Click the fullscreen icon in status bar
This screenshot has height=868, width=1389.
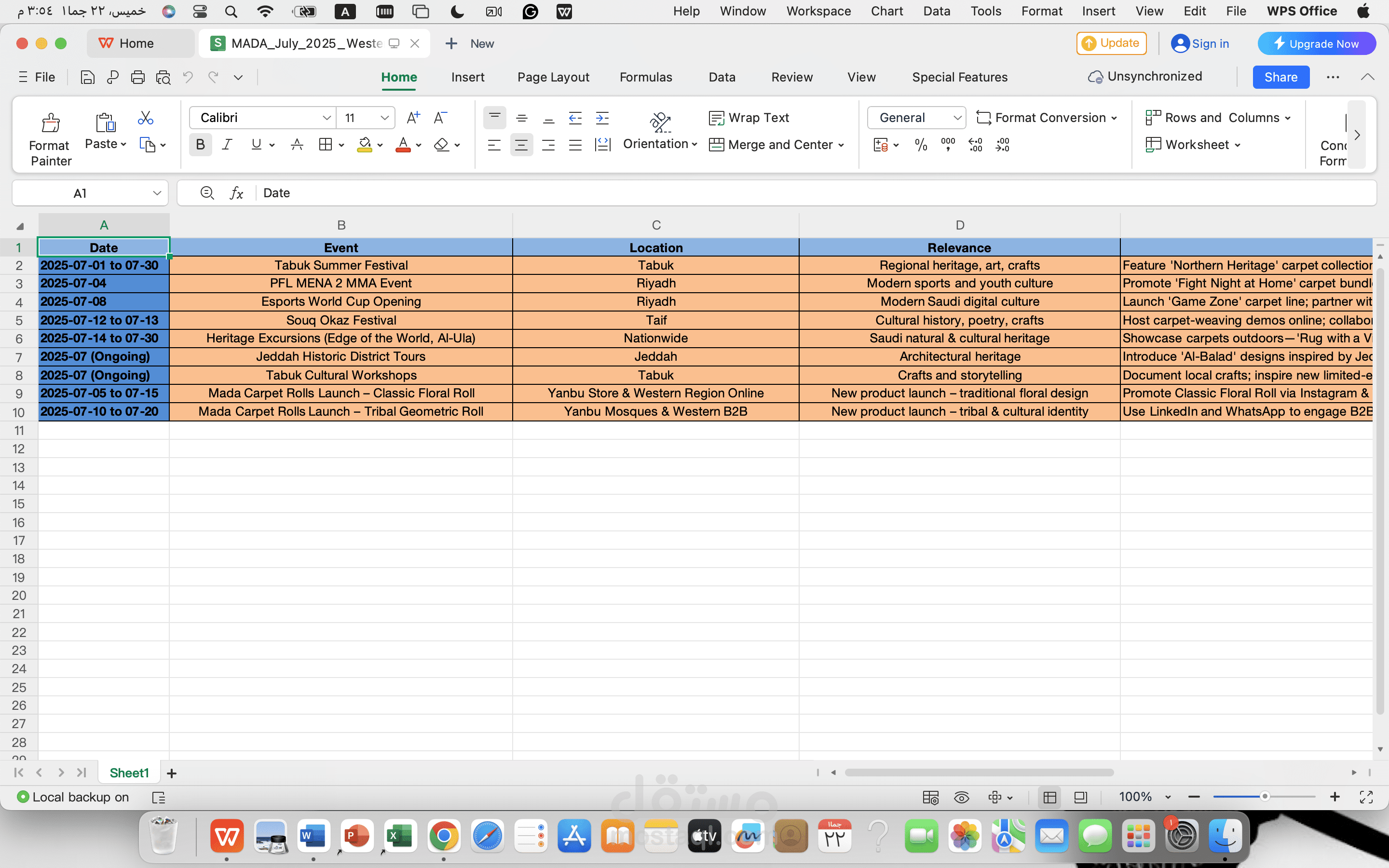pyautogui.click(x=1366, y=797)
